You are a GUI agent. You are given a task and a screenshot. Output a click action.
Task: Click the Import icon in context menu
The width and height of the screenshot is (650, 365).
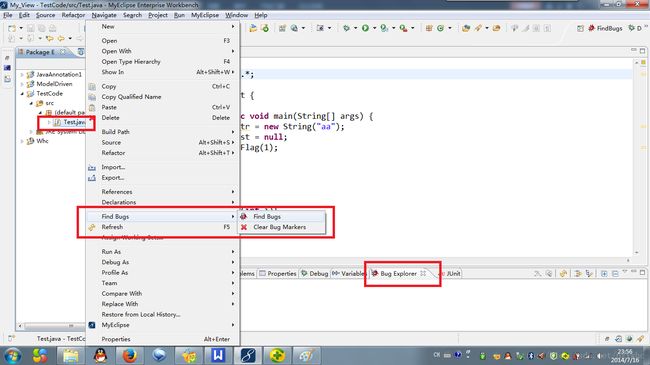(x=92, y=167)
